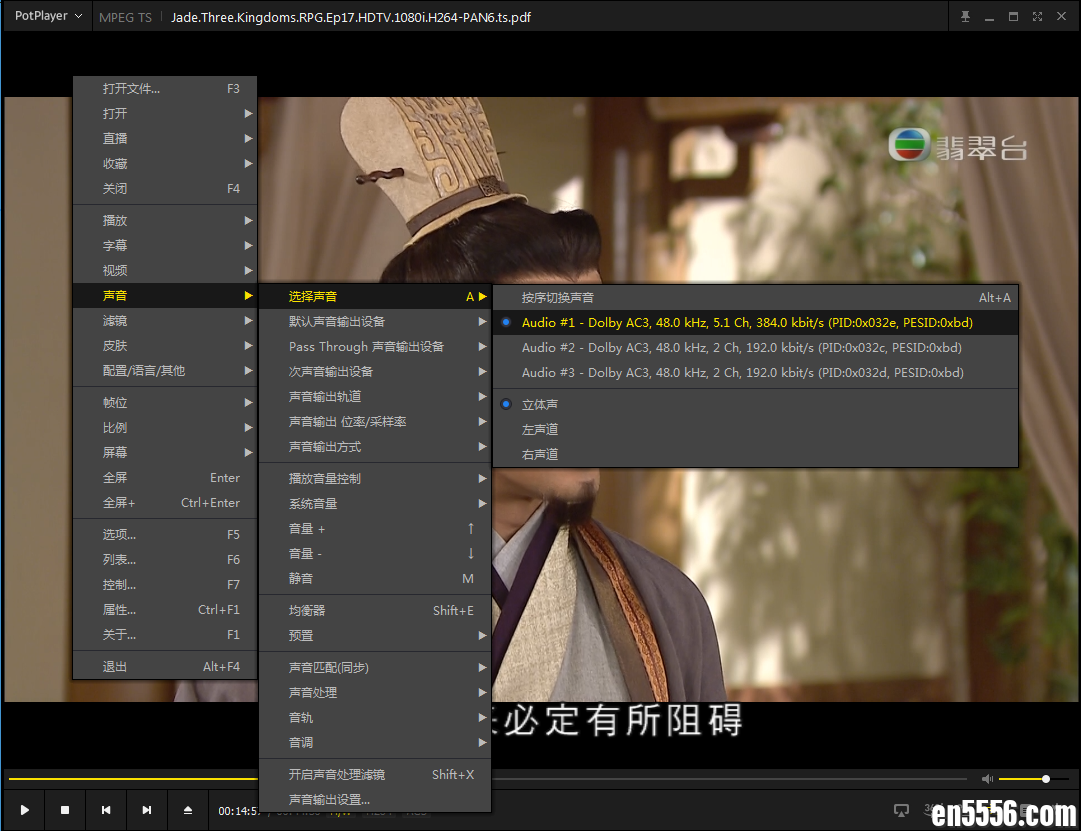Open 配置/语言/其他 submenu

coord(165,370)
